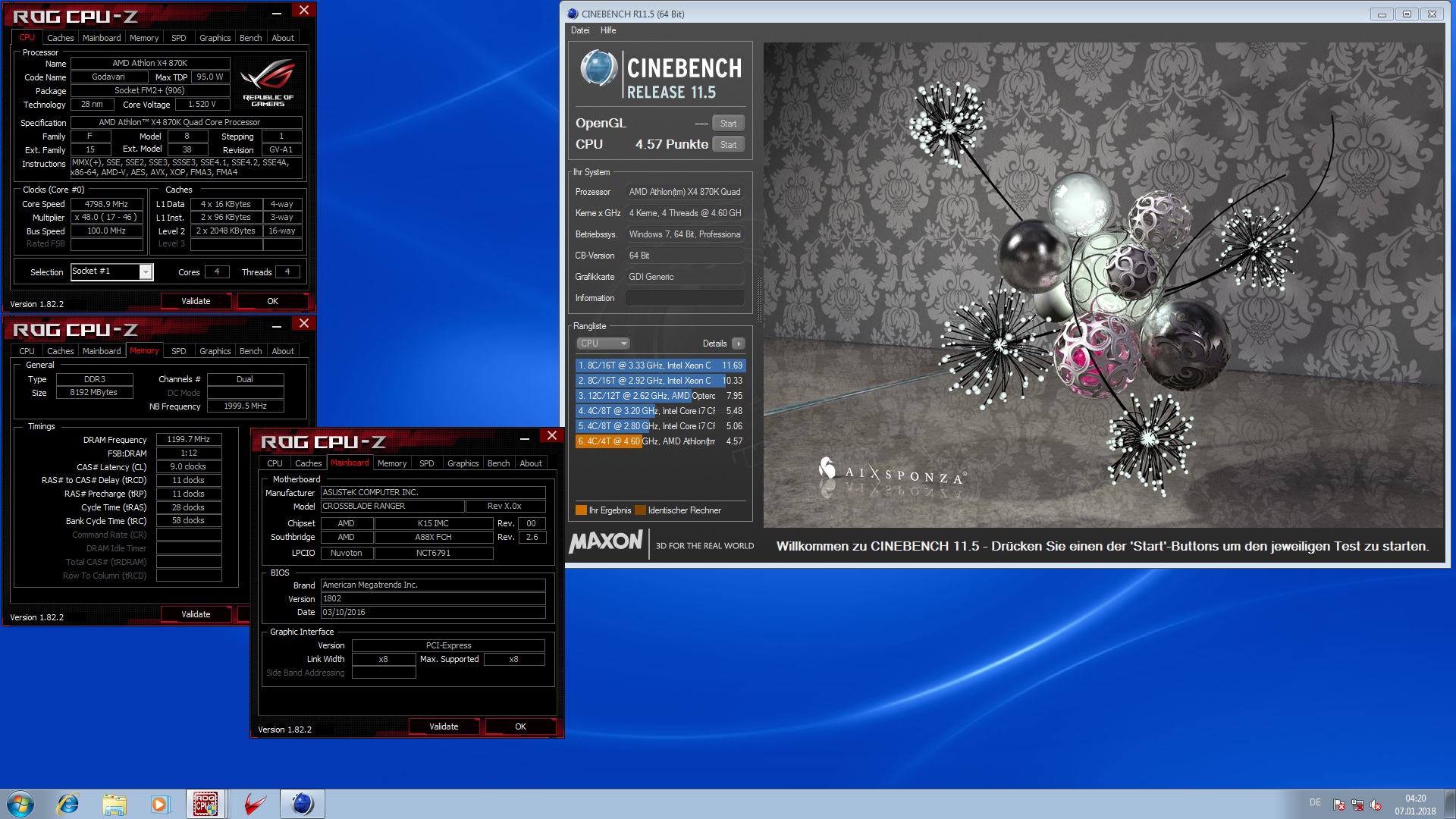Maximize the Cinebench window
This screenshot has height=819, width=1456.
1407,14
